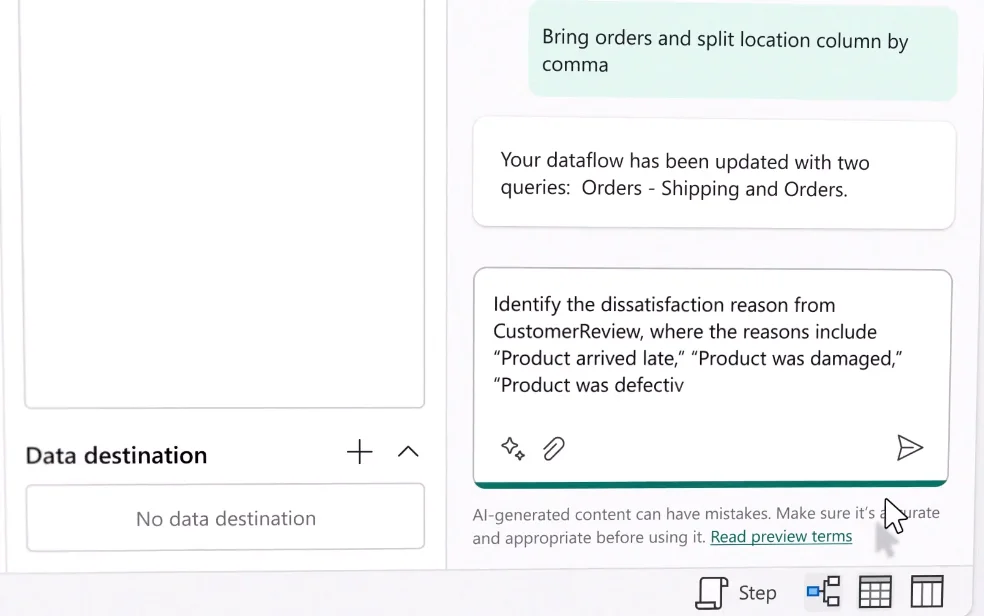Send the Copilot prompt with arrow icon
This screenshot has width=984, height=616.
click(x=909, y=448)
